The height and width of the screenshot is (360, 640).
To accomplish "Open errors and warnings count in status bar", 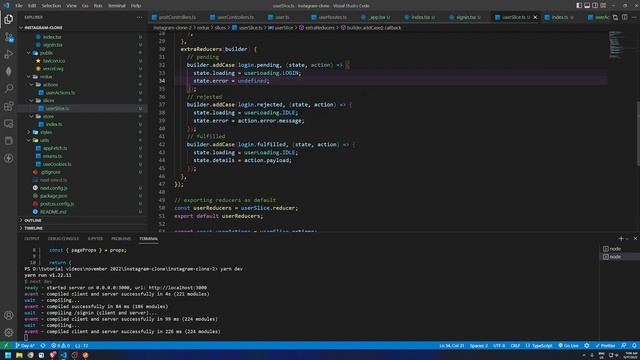I will [60, 346].
